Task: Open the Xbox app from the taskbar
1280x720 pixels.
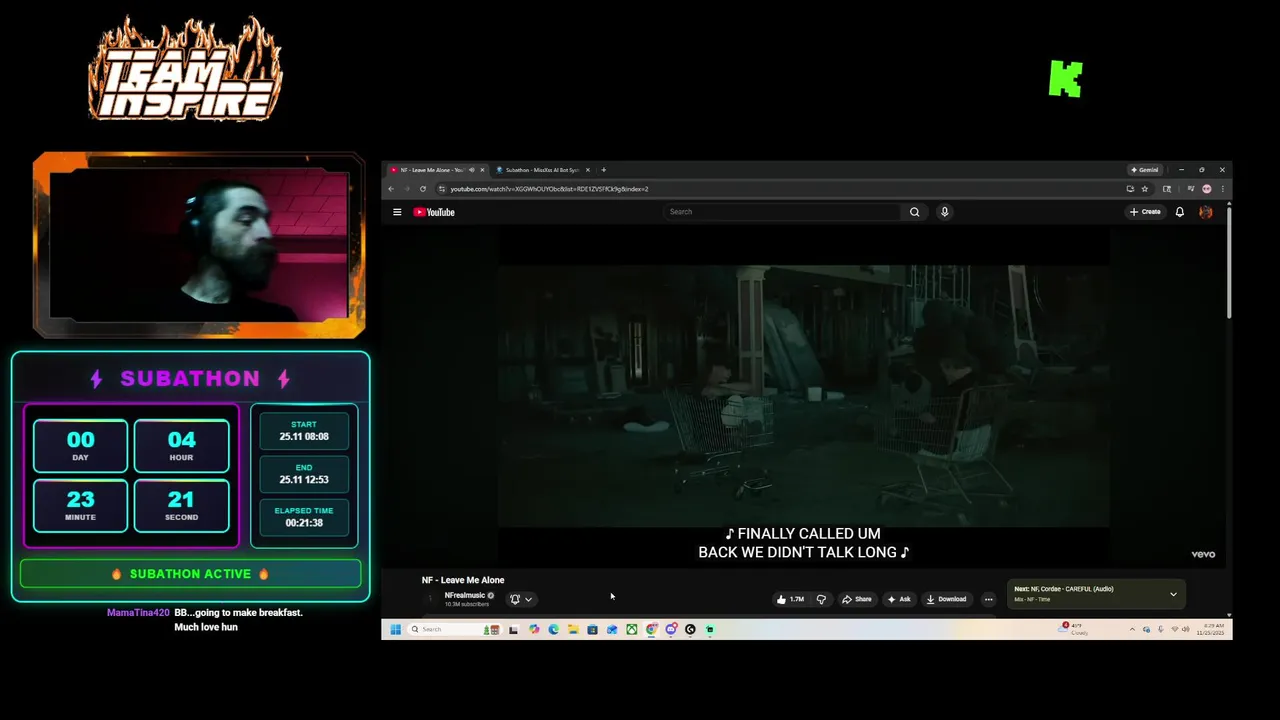Action: (632, 629)
